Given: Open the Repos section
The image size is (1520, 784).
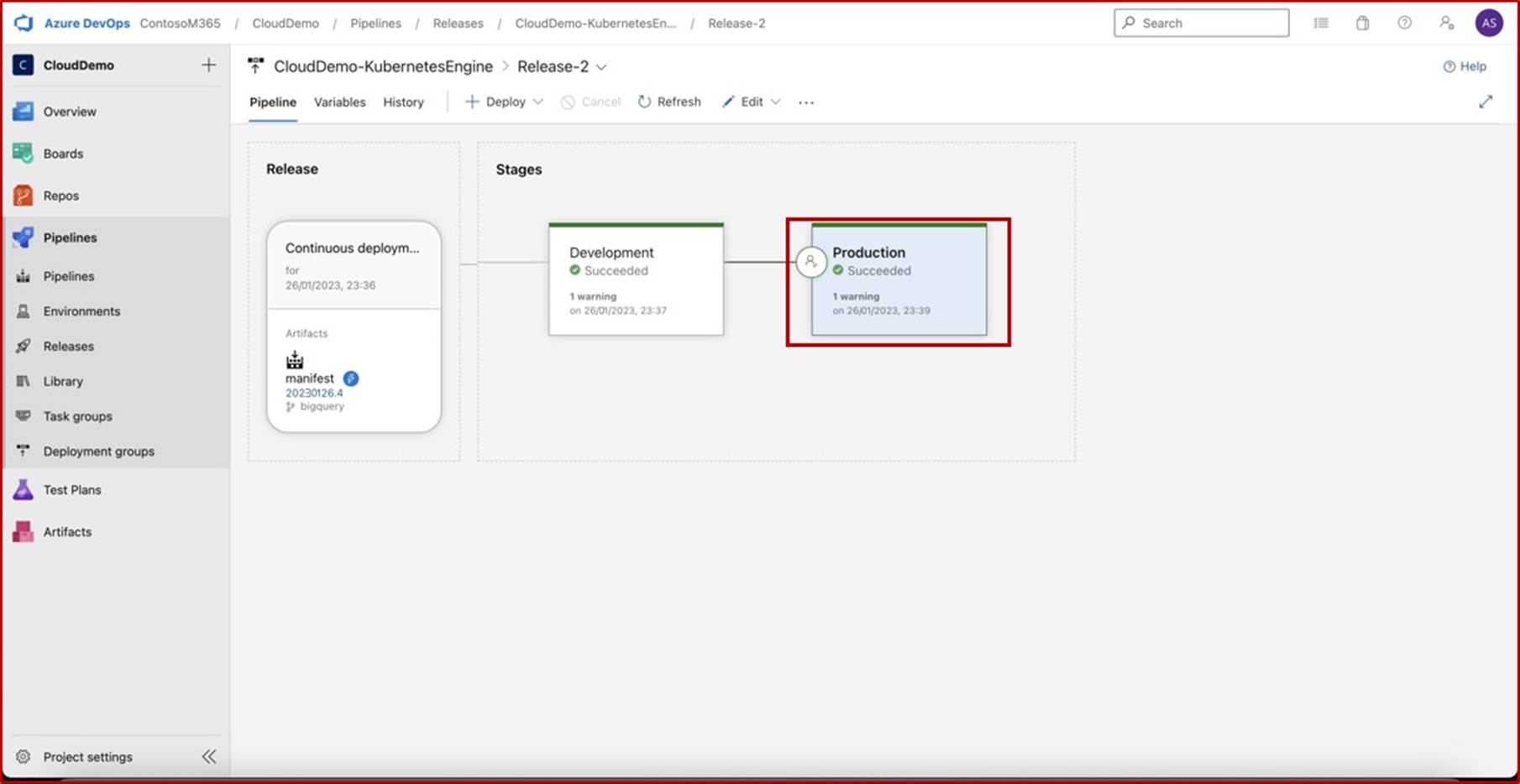Looking at the screenshot, I should pos(60,195).
